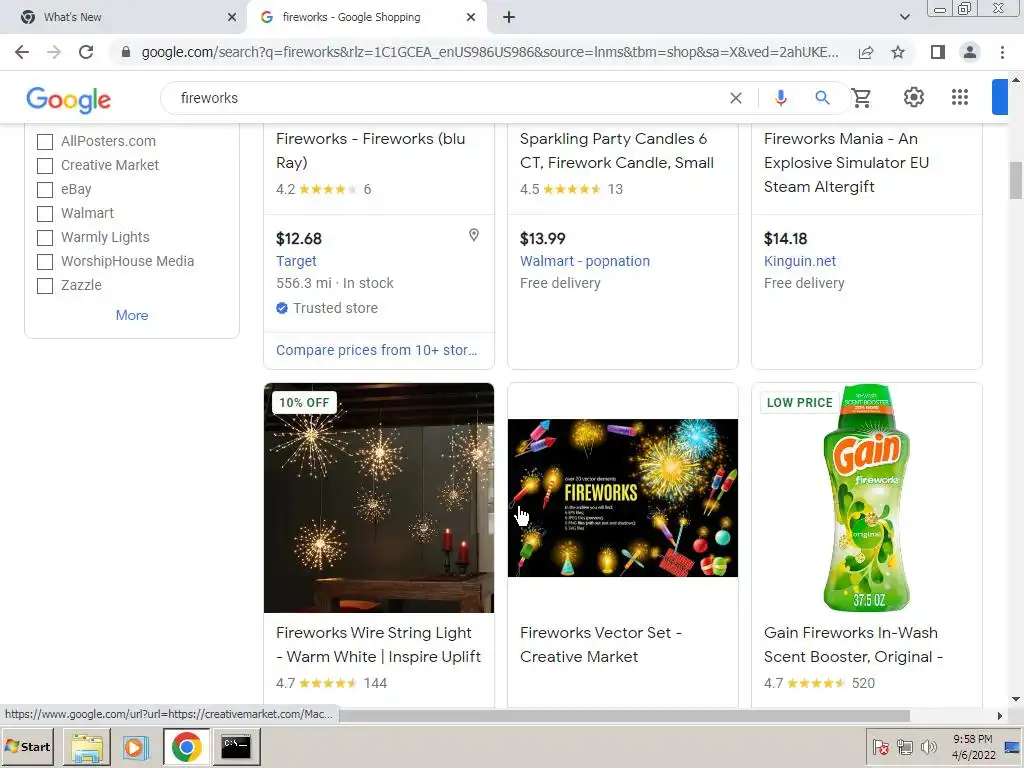Click the $12.68 price on Target listing

click(298, 238)
